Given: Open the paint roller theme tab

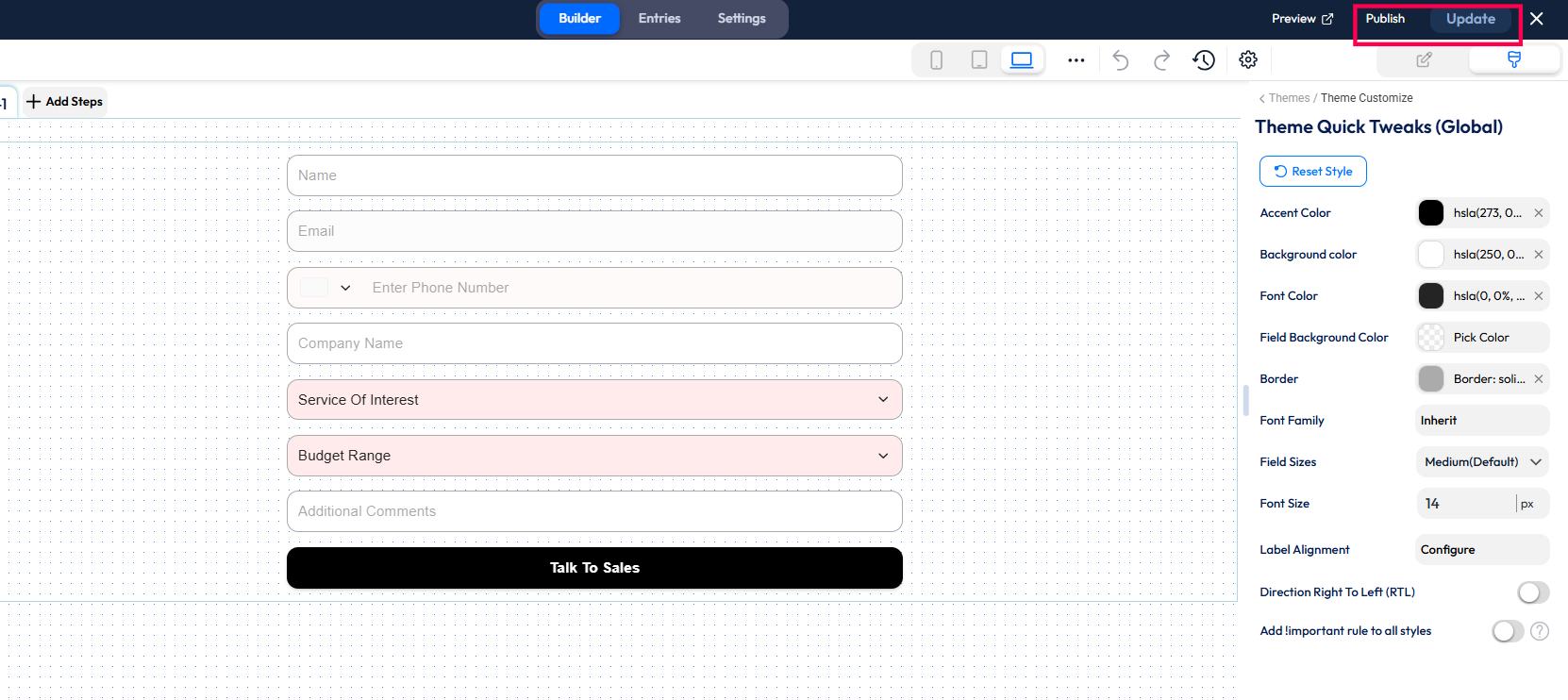Looking at the screenshot, I should point(1513,60).
